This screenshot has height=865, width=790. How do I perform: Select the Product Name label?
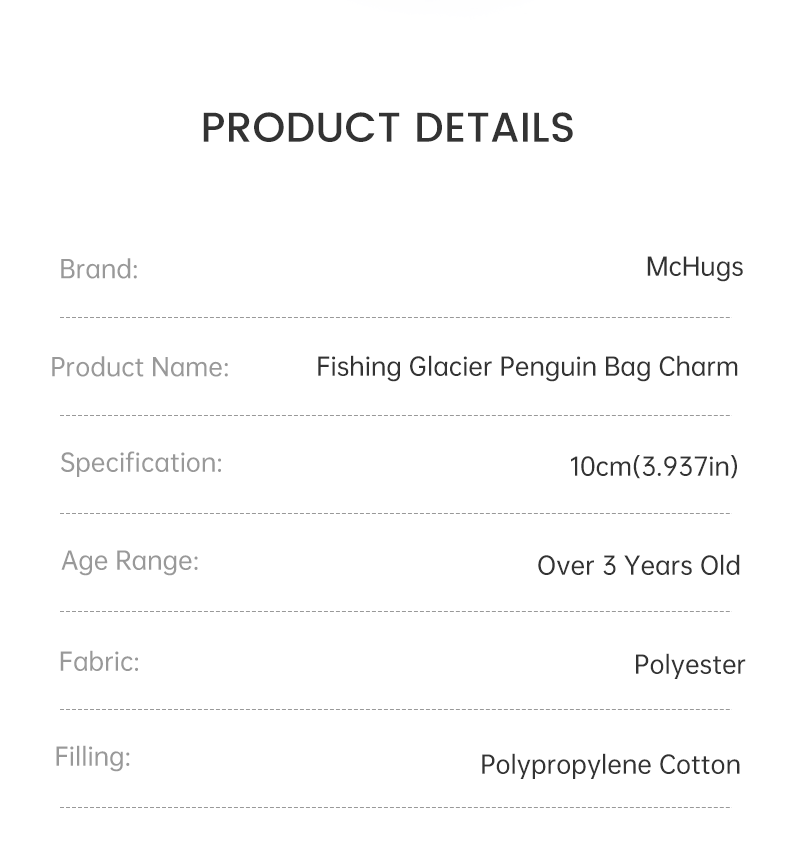(x=140, y=367)
